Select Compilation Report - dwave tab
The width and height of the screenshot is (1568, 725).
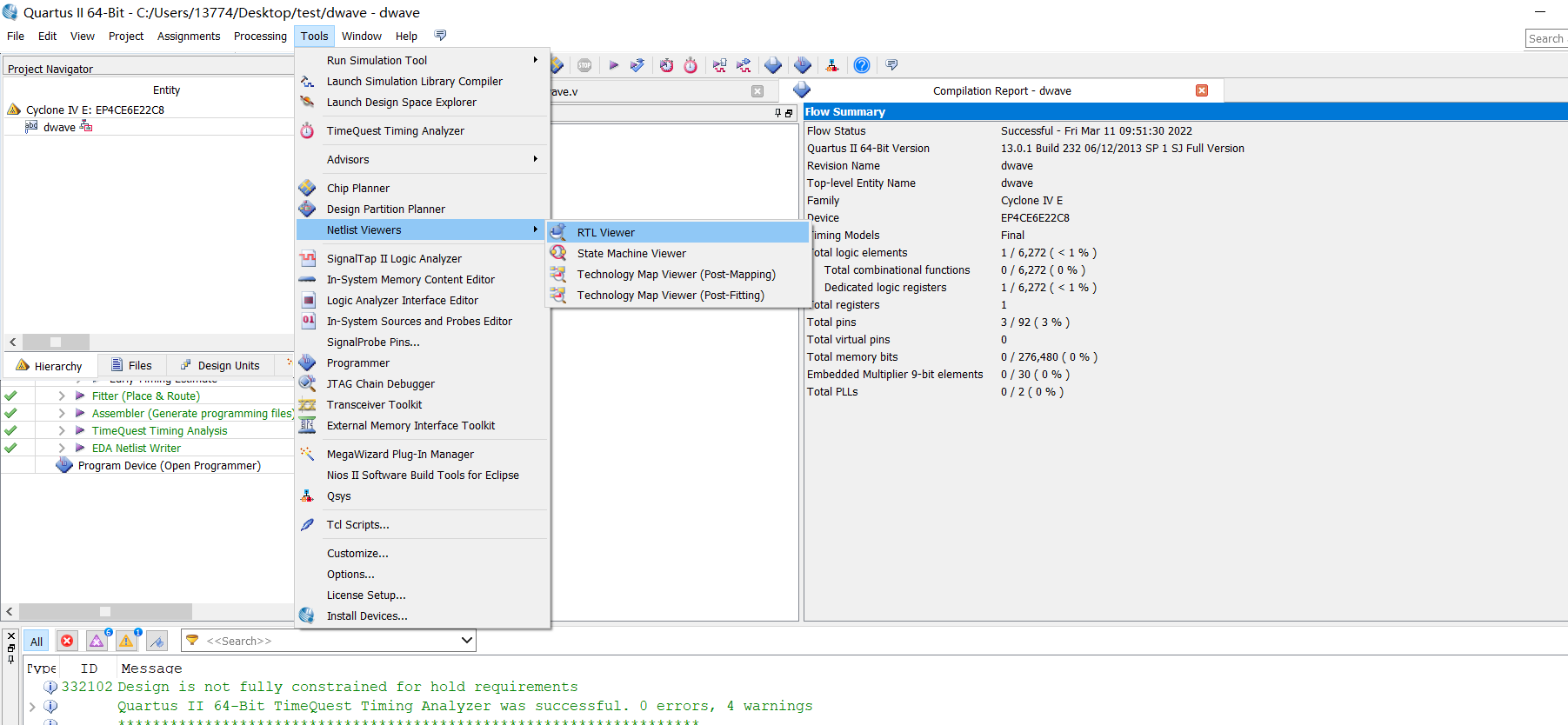[1002, 90]
